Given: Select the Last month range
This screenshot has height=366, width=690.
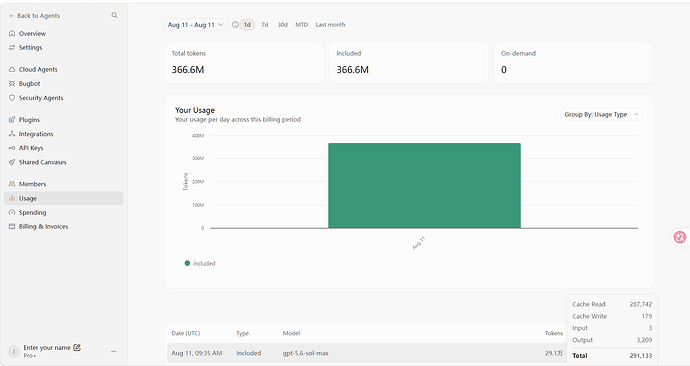Looking at the screenshot, I should pos(330,25).
